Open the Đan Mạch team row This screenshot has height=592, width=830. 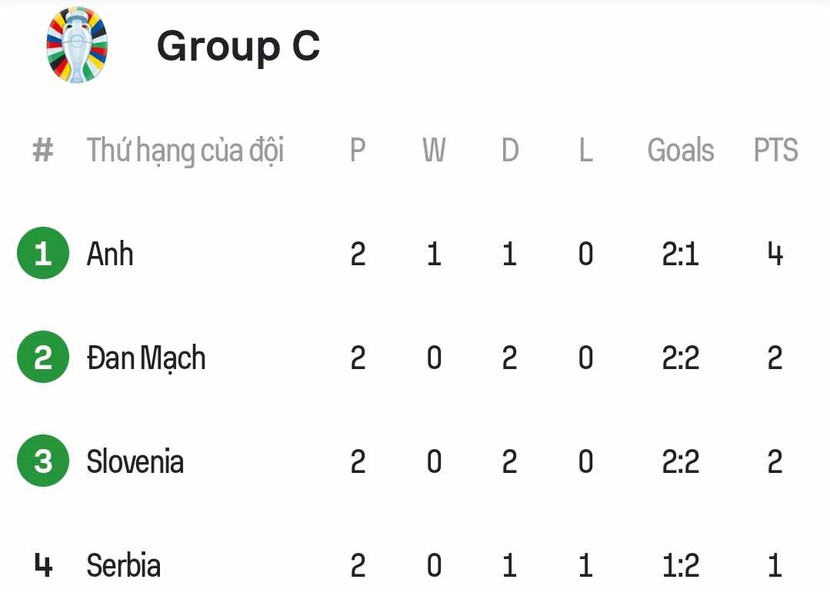point(146,358)
